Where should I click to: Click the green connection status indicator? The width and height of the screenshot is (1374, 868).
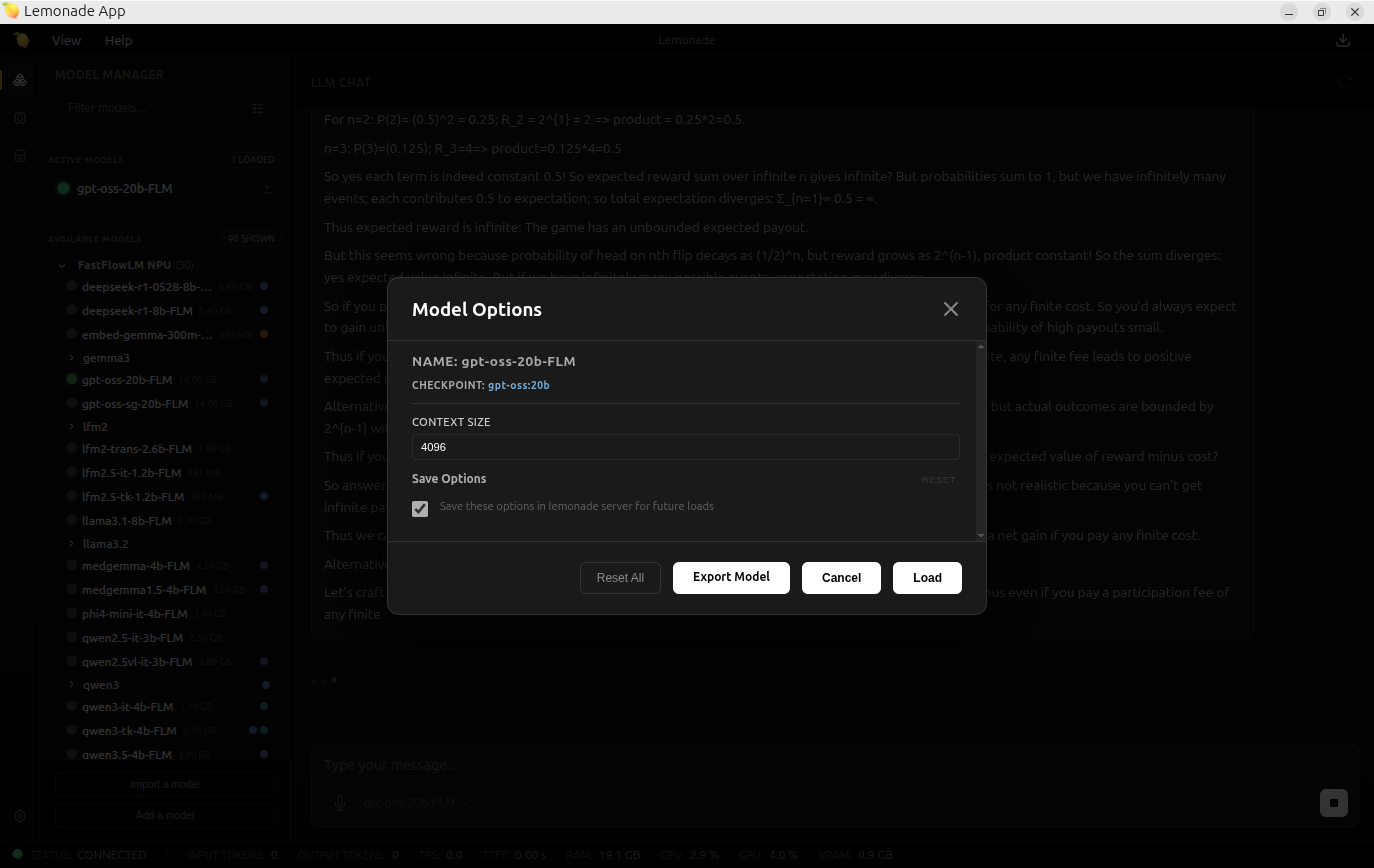tap(18, 855)
